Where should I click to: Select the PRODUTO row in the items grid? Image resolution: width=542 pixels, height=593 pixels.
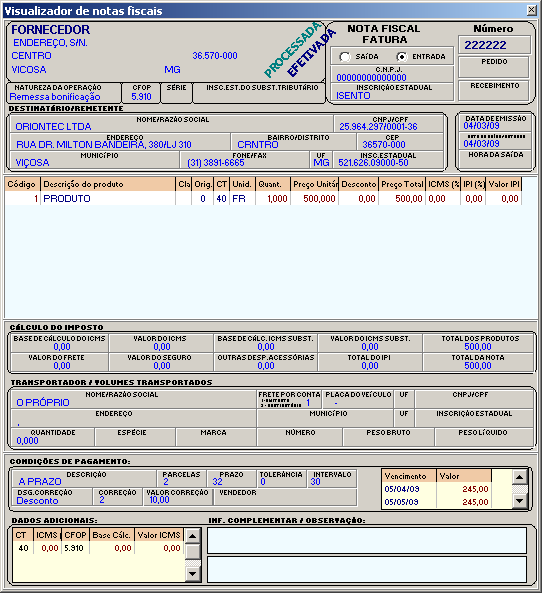[263, 199]
